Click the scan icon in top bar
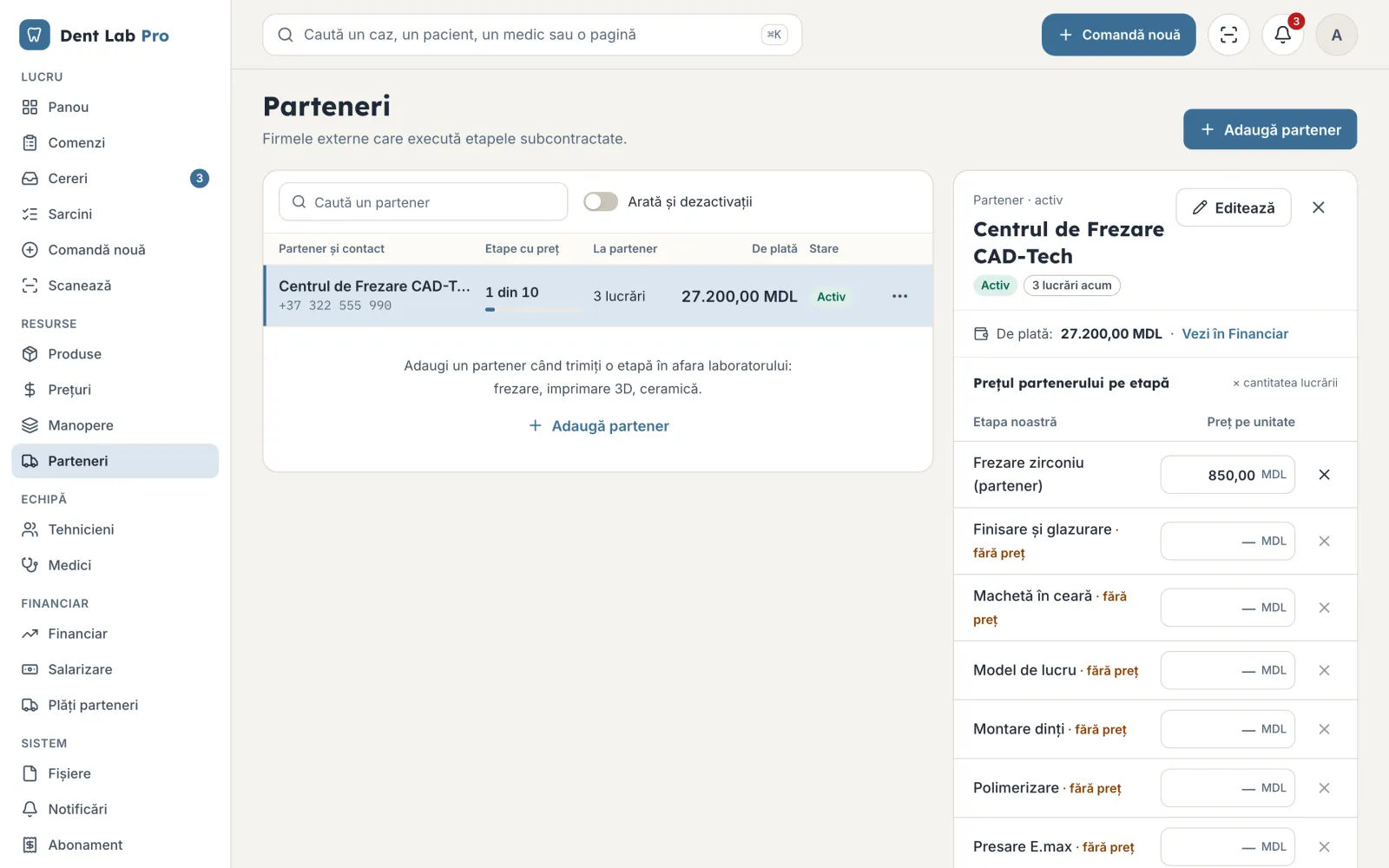Viewport: 1389px width, 868px height. [x=1228, y=35]
